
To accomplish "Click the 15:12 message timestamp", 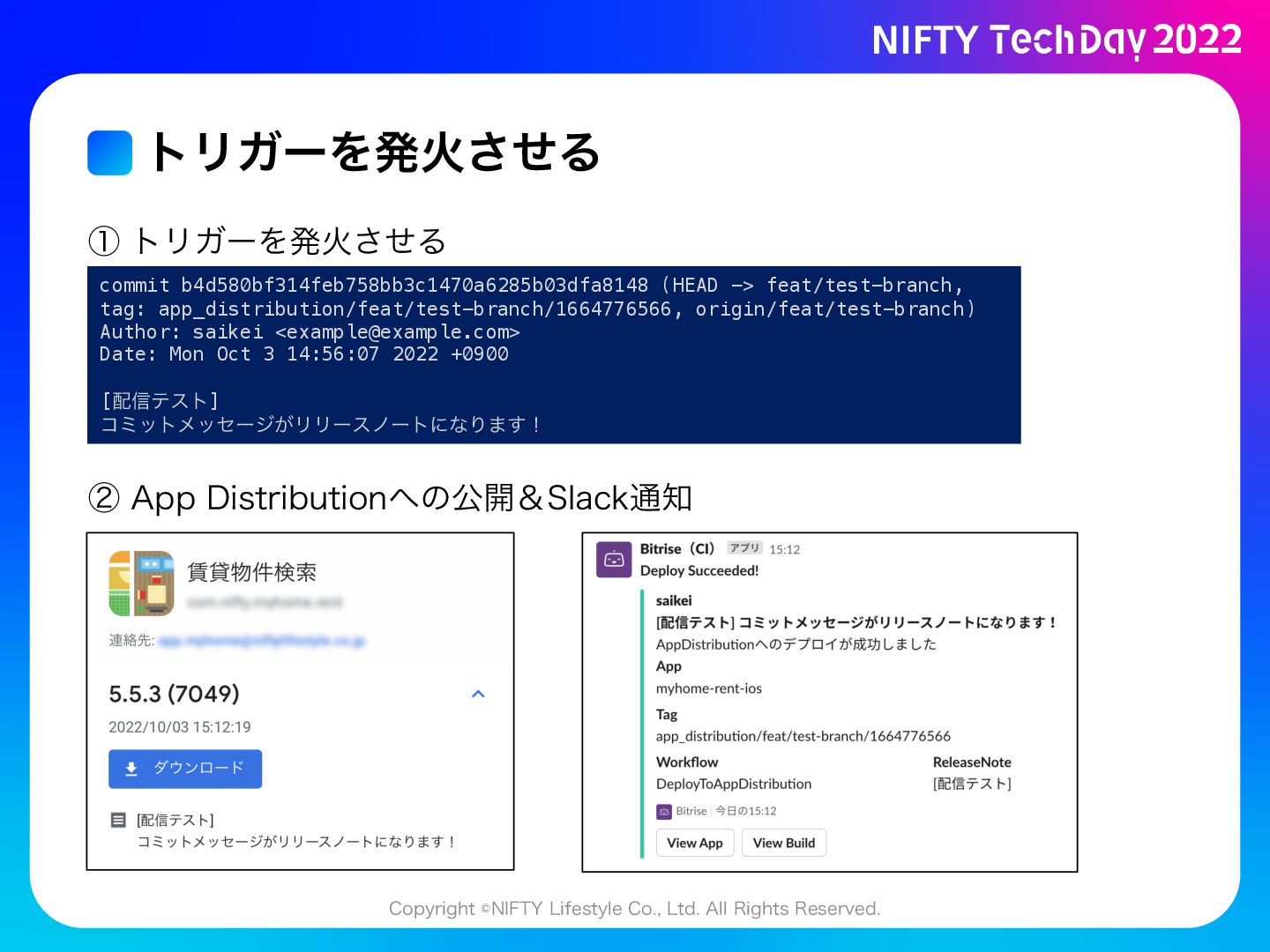I will coord(784,549).
